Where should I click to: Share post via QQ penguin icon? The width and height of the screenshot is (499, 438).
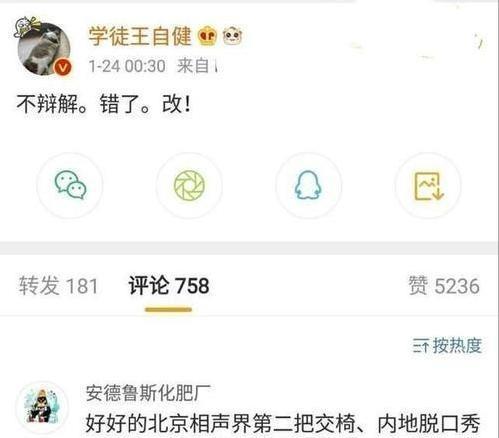click(308, 186)
